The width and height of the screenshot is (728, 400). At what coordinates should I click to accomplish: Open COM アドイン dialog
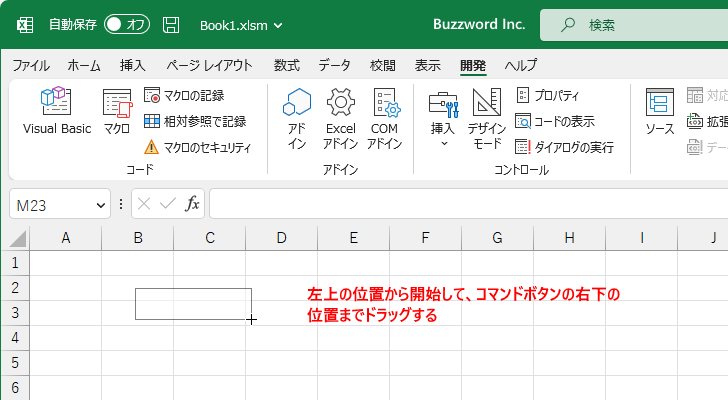[x=385, y=116]
